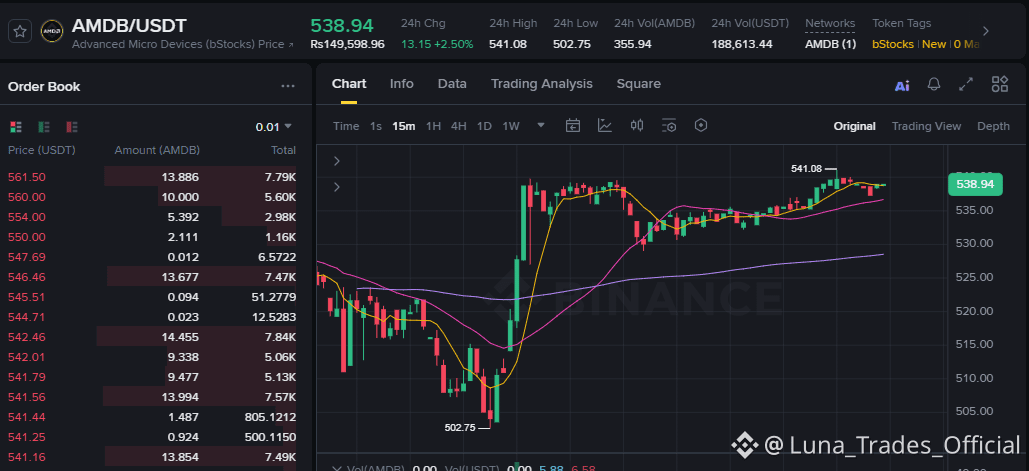Select the 1H interval
1029x471 pixels.
click(x=433, y=126)
